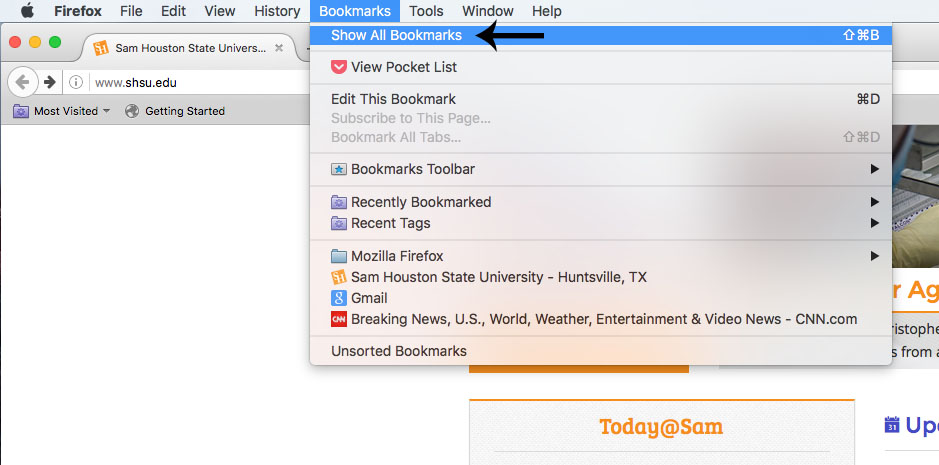Click the red close window button
939x465 pixels.
16,43
